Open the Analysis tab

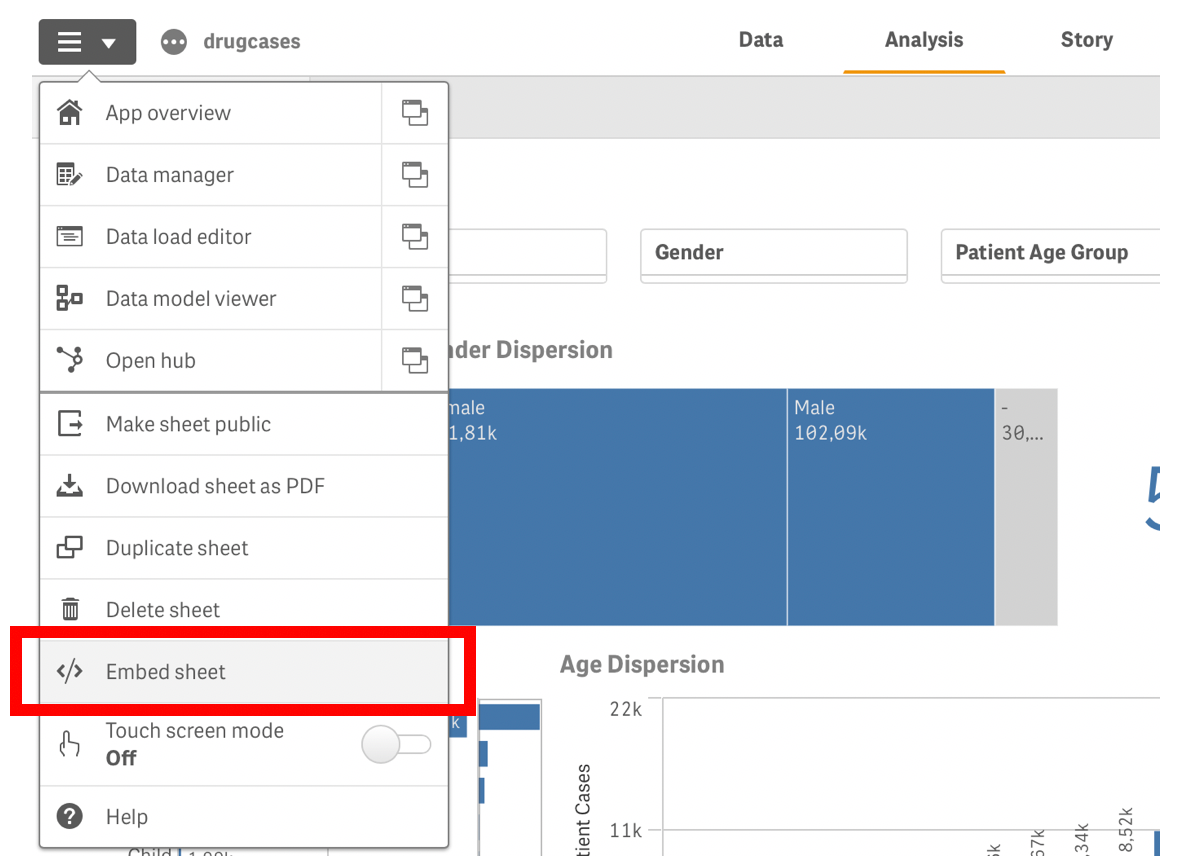click(924, 40)
